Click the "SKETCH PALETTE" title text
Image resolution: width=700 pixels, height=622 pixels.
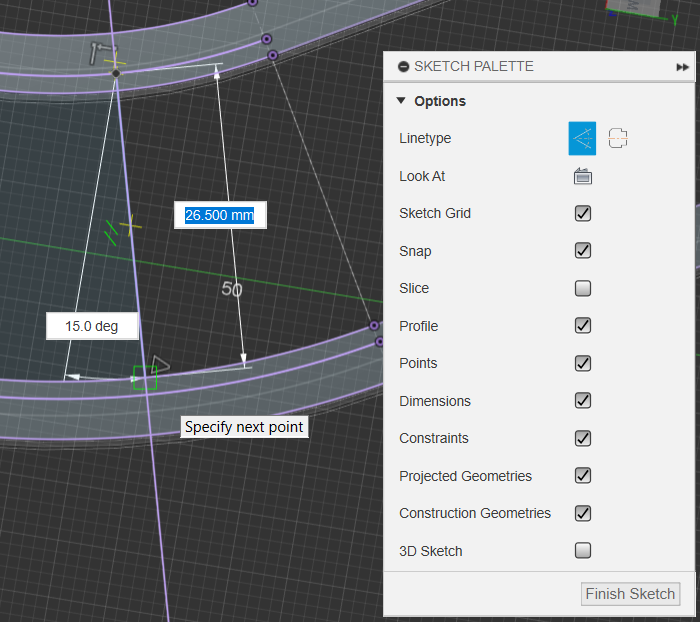pyautogui.click(x=474, y=67)
